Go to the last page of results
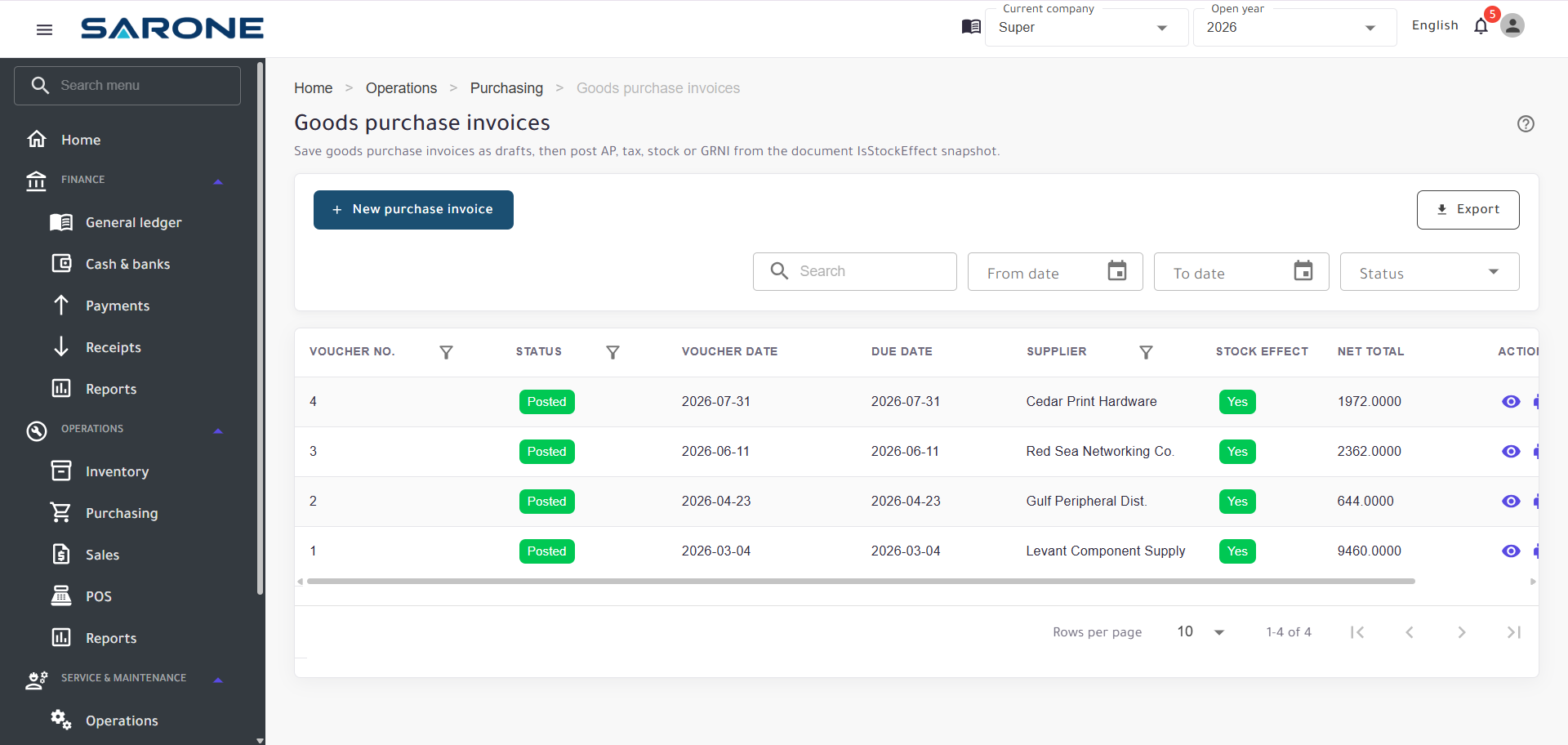1568x745 pixels. (1513, 632)
